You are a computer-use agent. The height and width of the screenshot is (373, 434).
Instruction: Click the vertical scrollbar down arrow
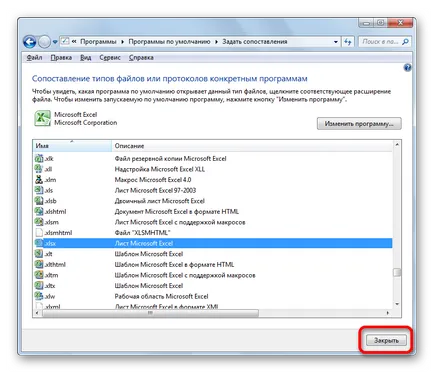pyautogui.click(x=397, y=304)
